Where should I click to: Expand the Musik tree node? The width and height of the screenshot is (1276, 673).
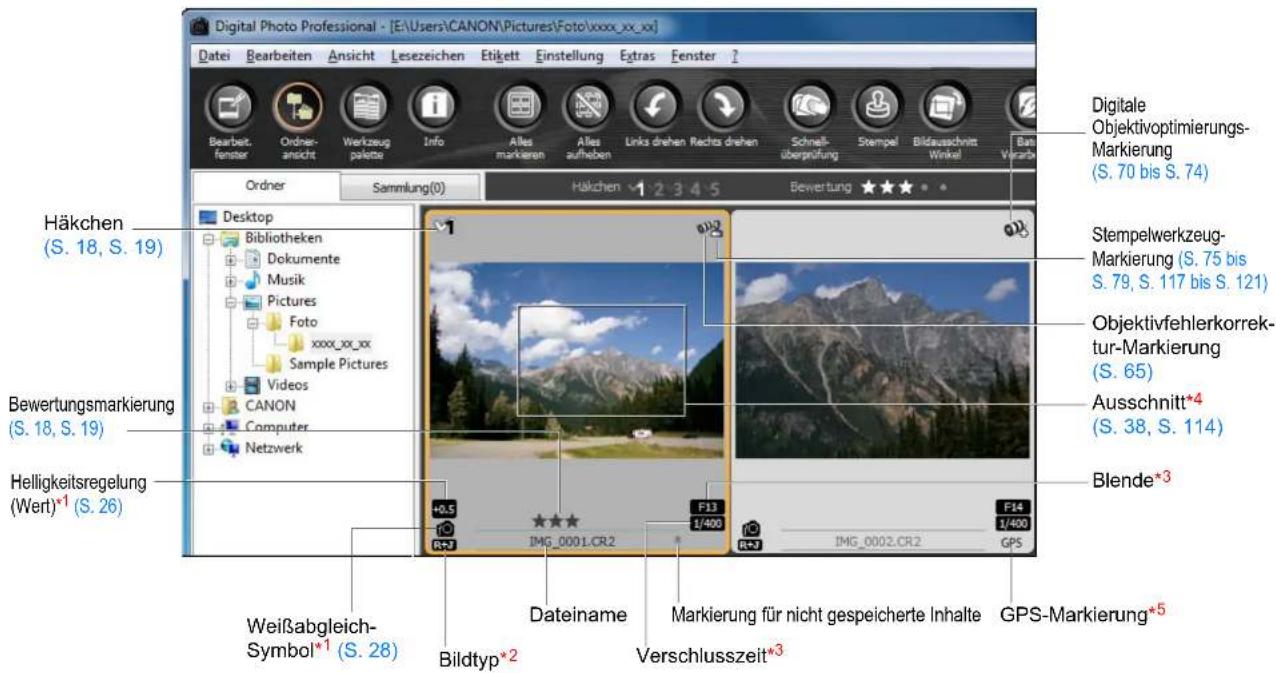coord(230,280)
